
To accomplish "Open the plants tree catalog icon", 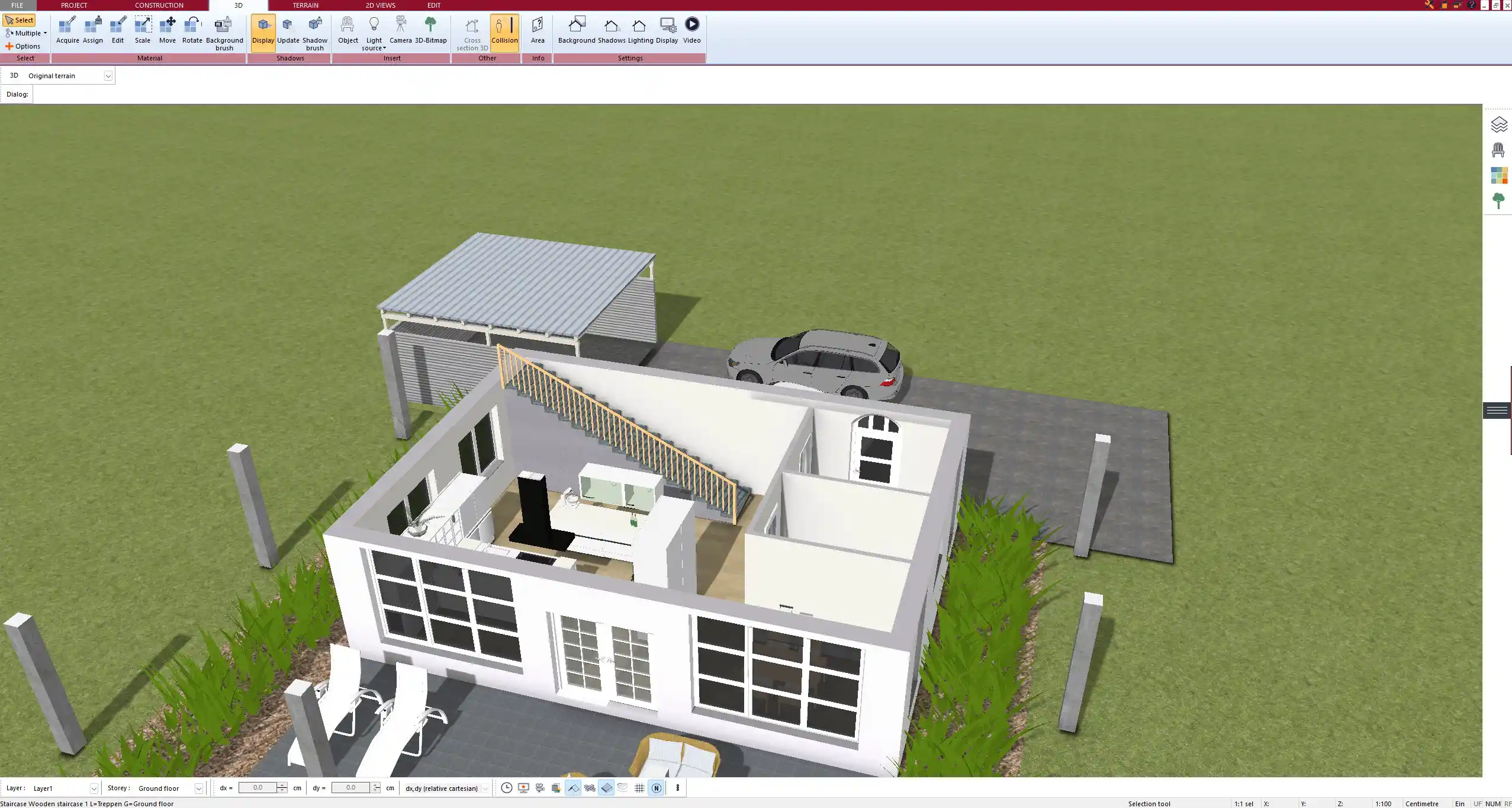I will point(1498,201).
